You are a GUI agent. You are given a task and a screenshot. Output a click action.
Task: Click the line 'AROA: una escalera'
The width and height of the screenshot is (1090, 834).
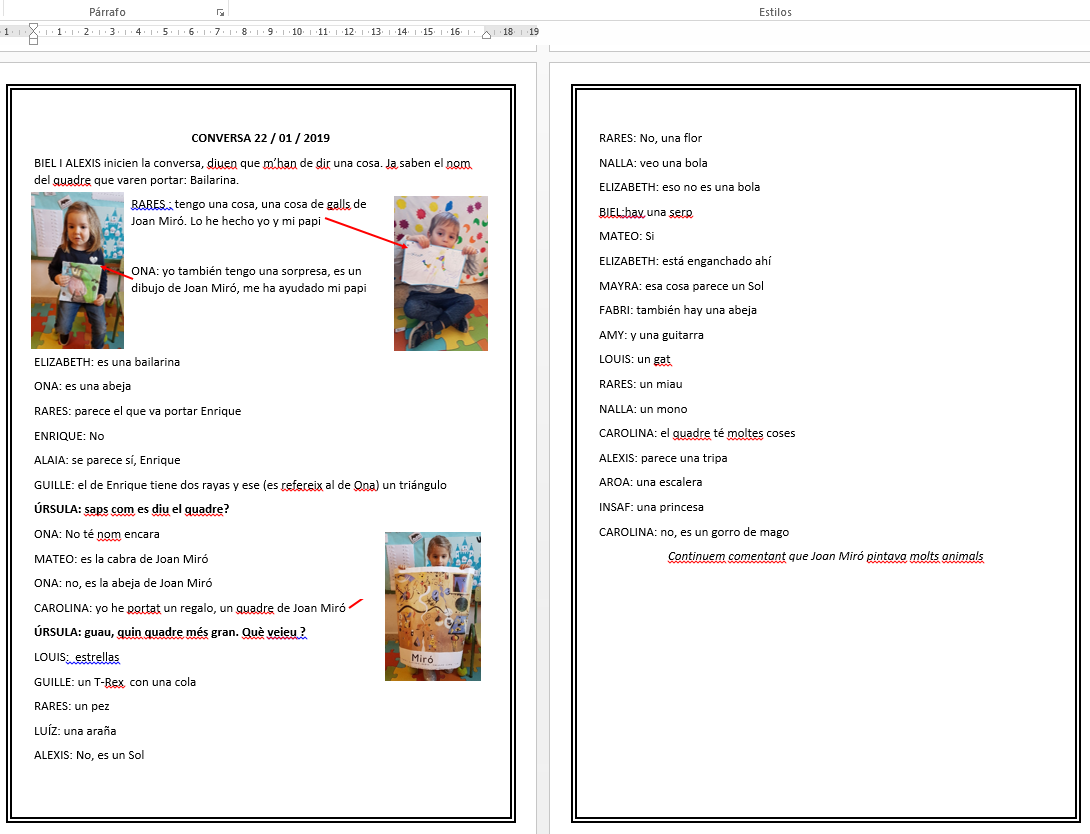651,482
